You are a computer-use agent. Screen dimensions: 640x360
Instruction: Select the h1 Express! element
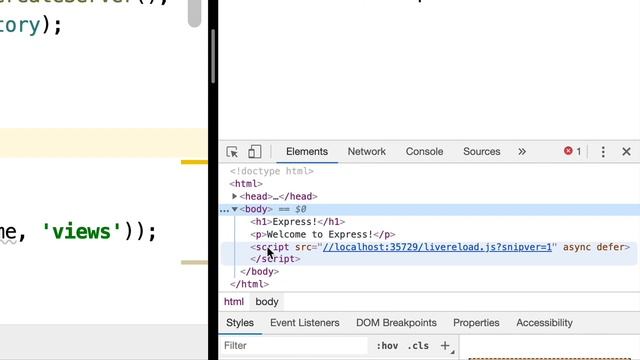tap(298, 222)
